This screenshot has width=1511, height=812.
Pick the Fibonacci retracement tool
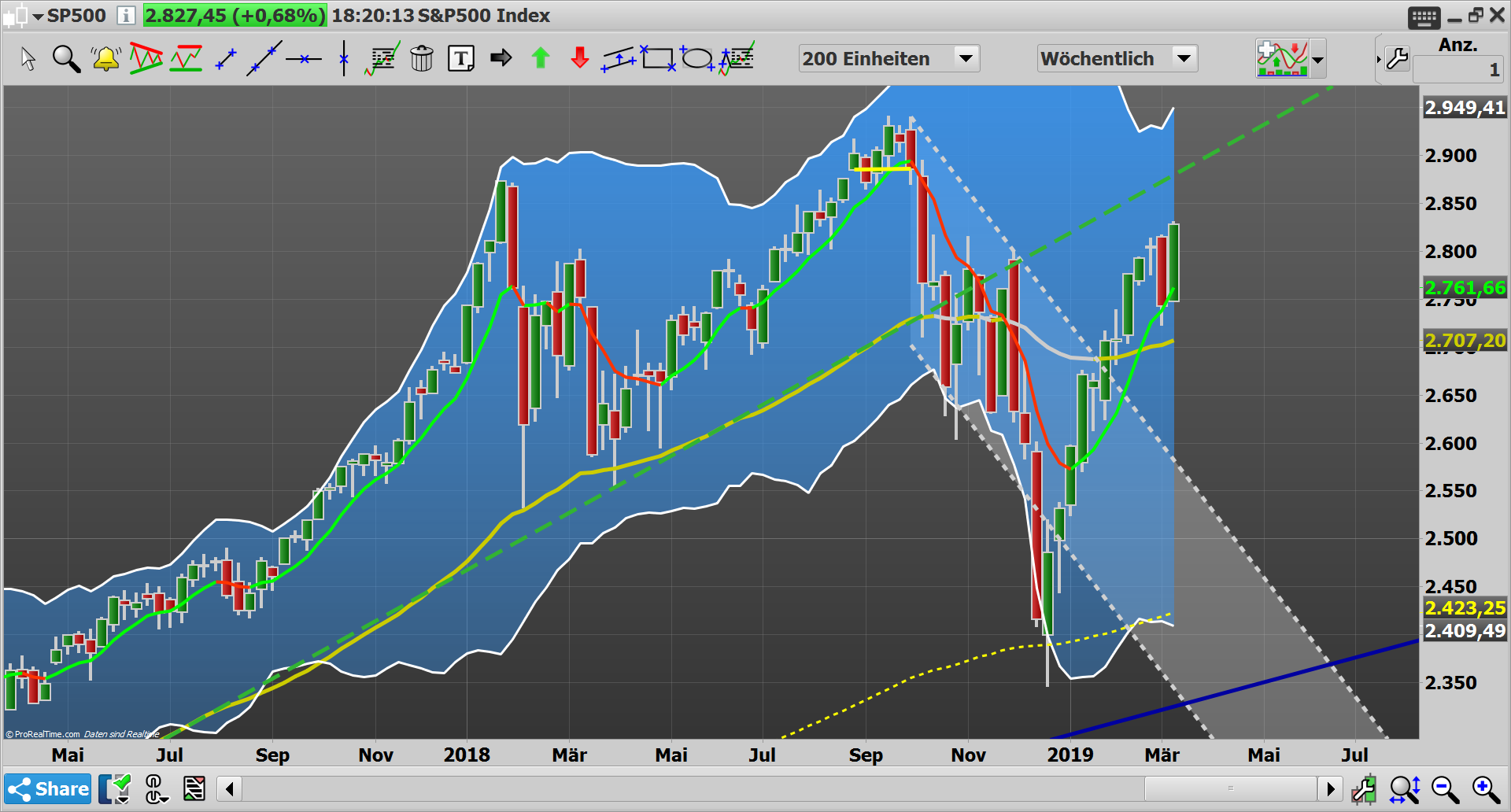pos(382,59)
